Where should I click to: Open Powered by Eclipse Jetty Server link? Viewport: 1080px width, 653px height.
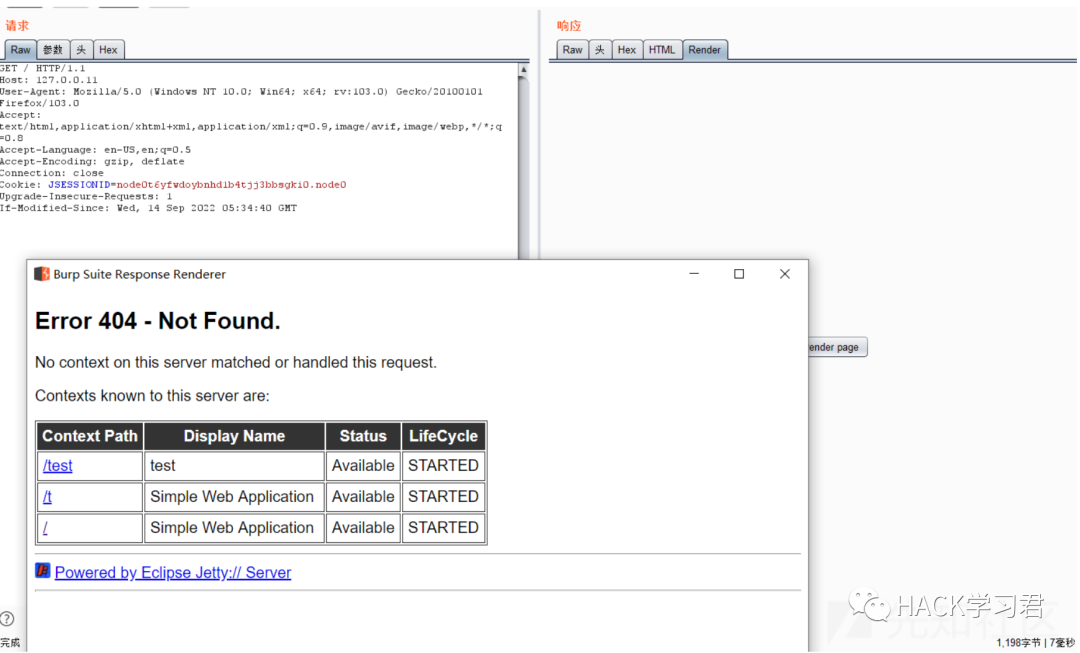[x=173, y=572]
